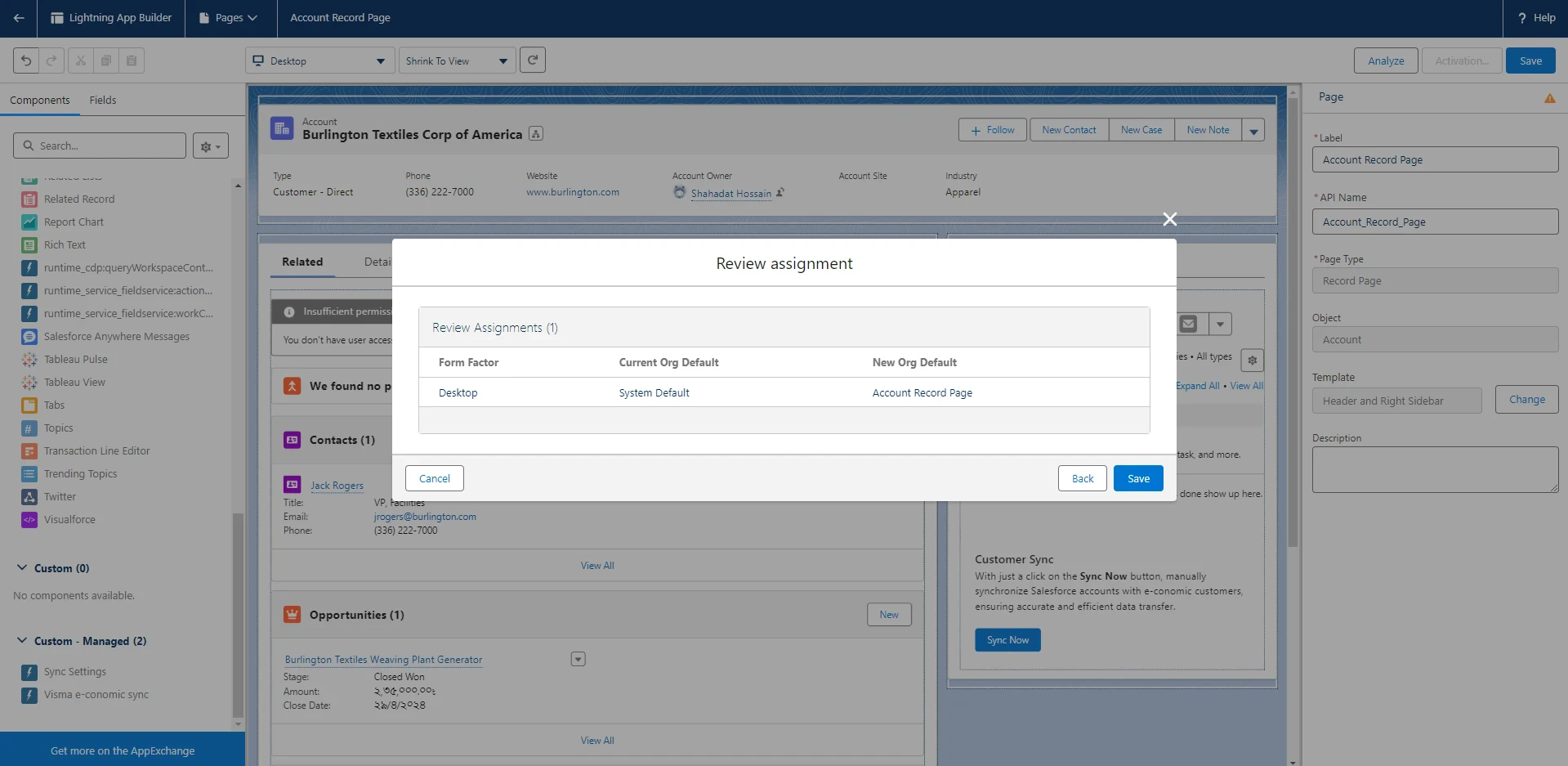This screenshot has width=1568, height=766.
Task: Click Rich Text component icon
Action: click(29, 245)
